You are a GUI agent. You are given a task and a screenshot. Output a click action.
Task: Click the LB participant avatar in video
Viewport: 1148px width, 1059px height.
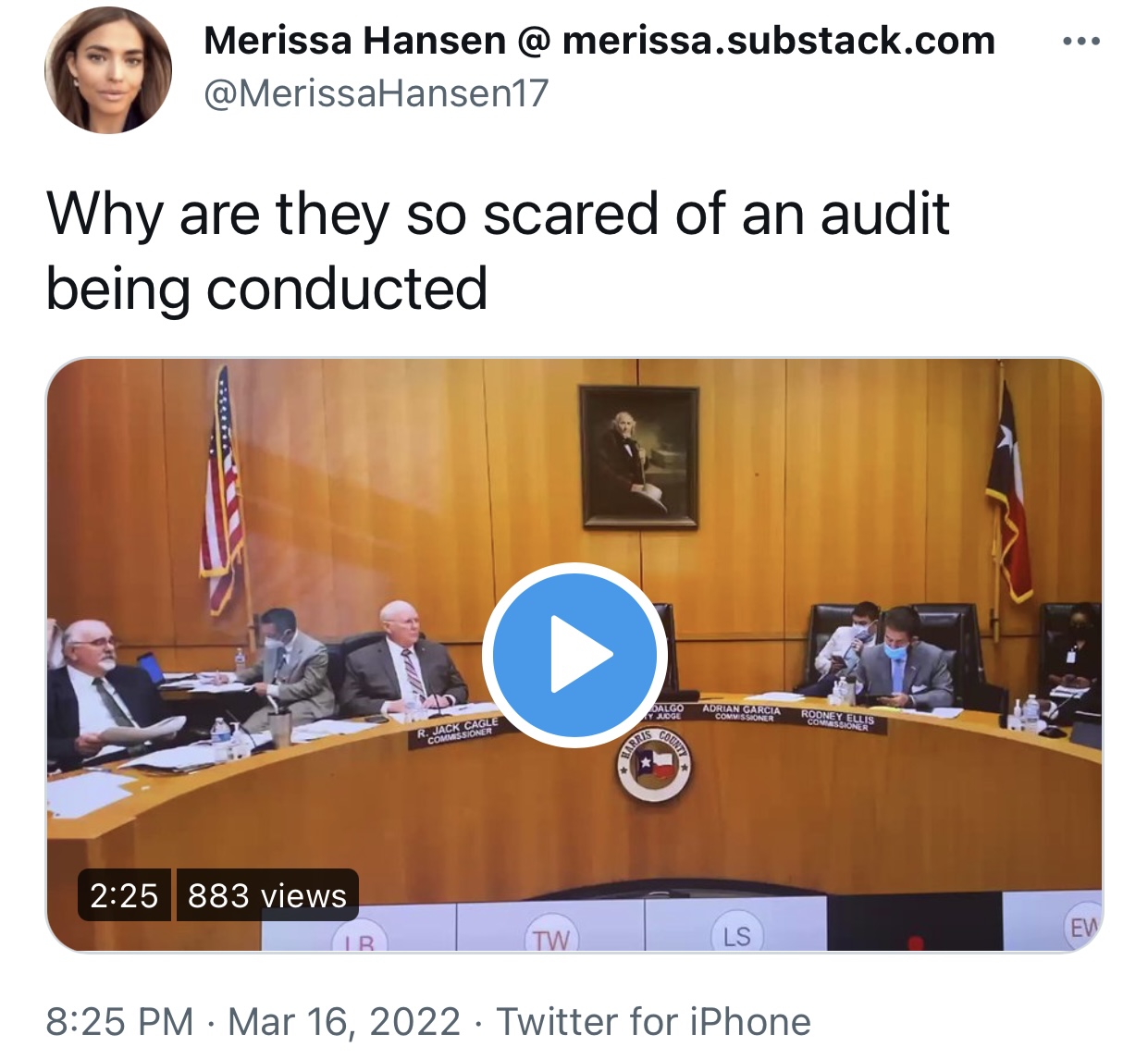364,942
